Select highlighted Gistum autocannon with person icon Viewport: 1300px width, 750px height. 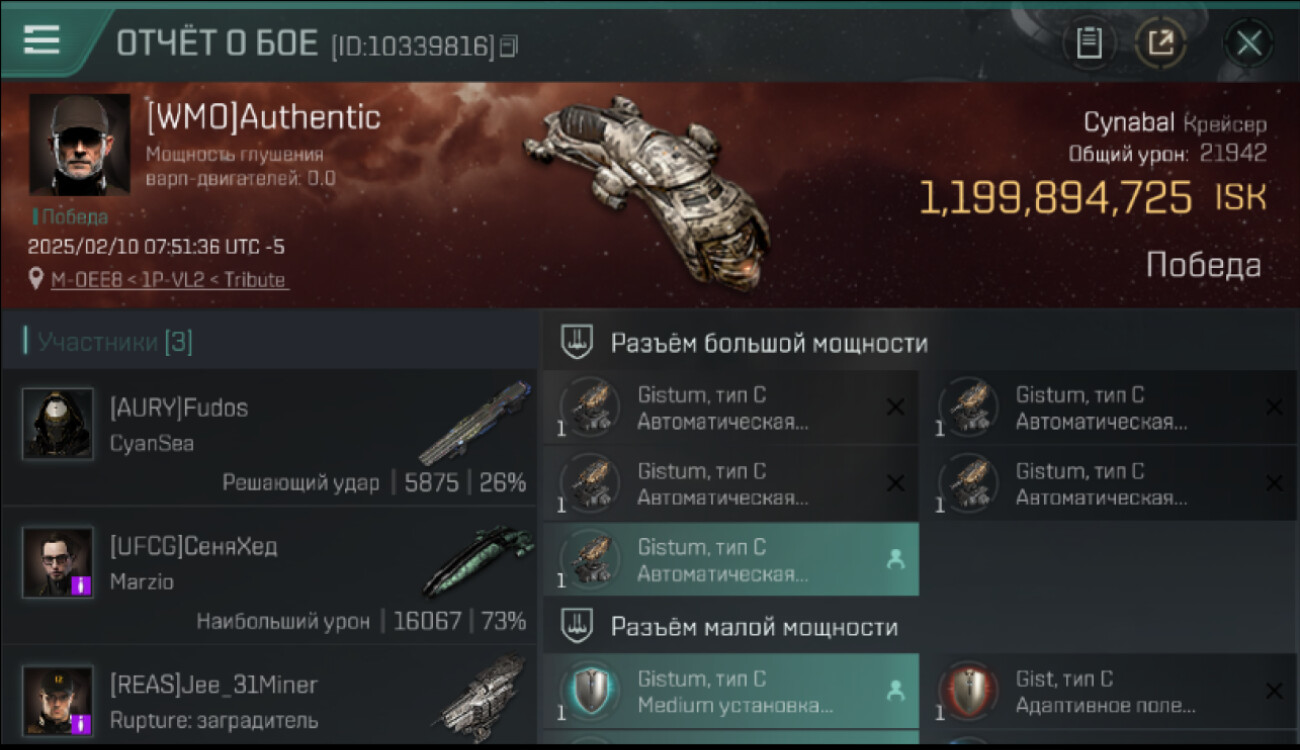[x=731, y=560]
